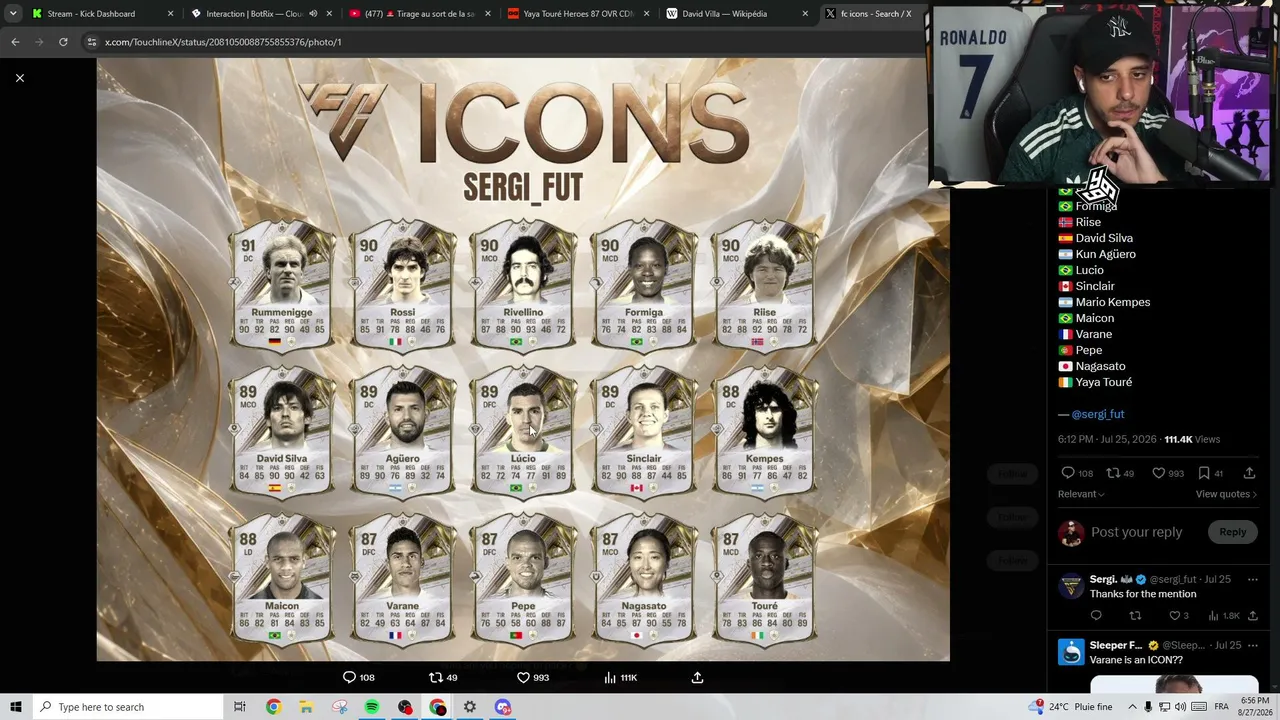The width and height of the screenshot is (1280, 720).
Task: Open Sergi.'s profile avatar in replies
Action: [1071, 586]
